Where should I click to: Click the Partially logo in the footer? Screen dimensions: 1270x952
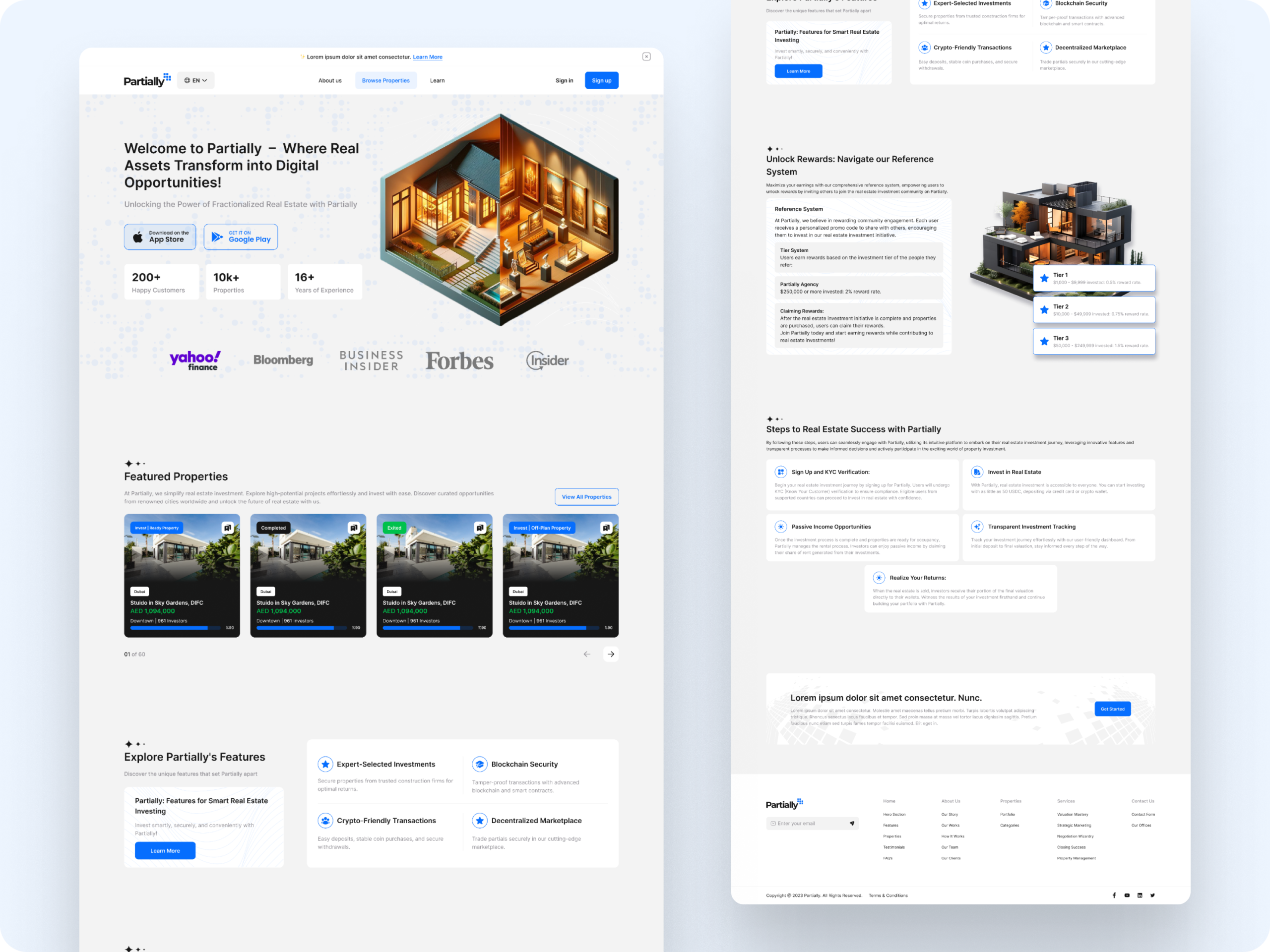point(784,804)
